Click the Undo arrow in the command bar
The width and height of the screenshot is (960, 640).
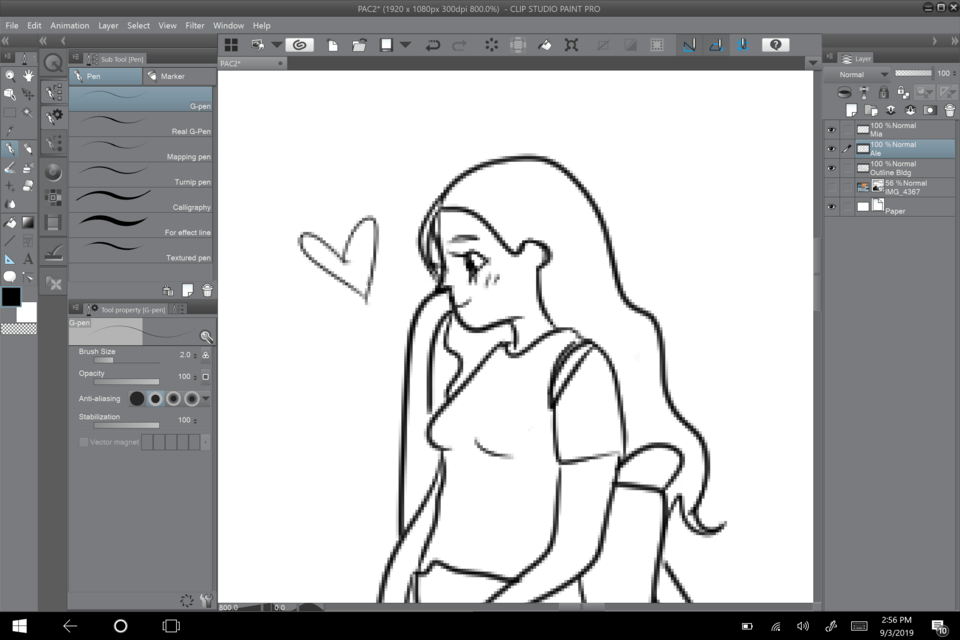[433, 45]
